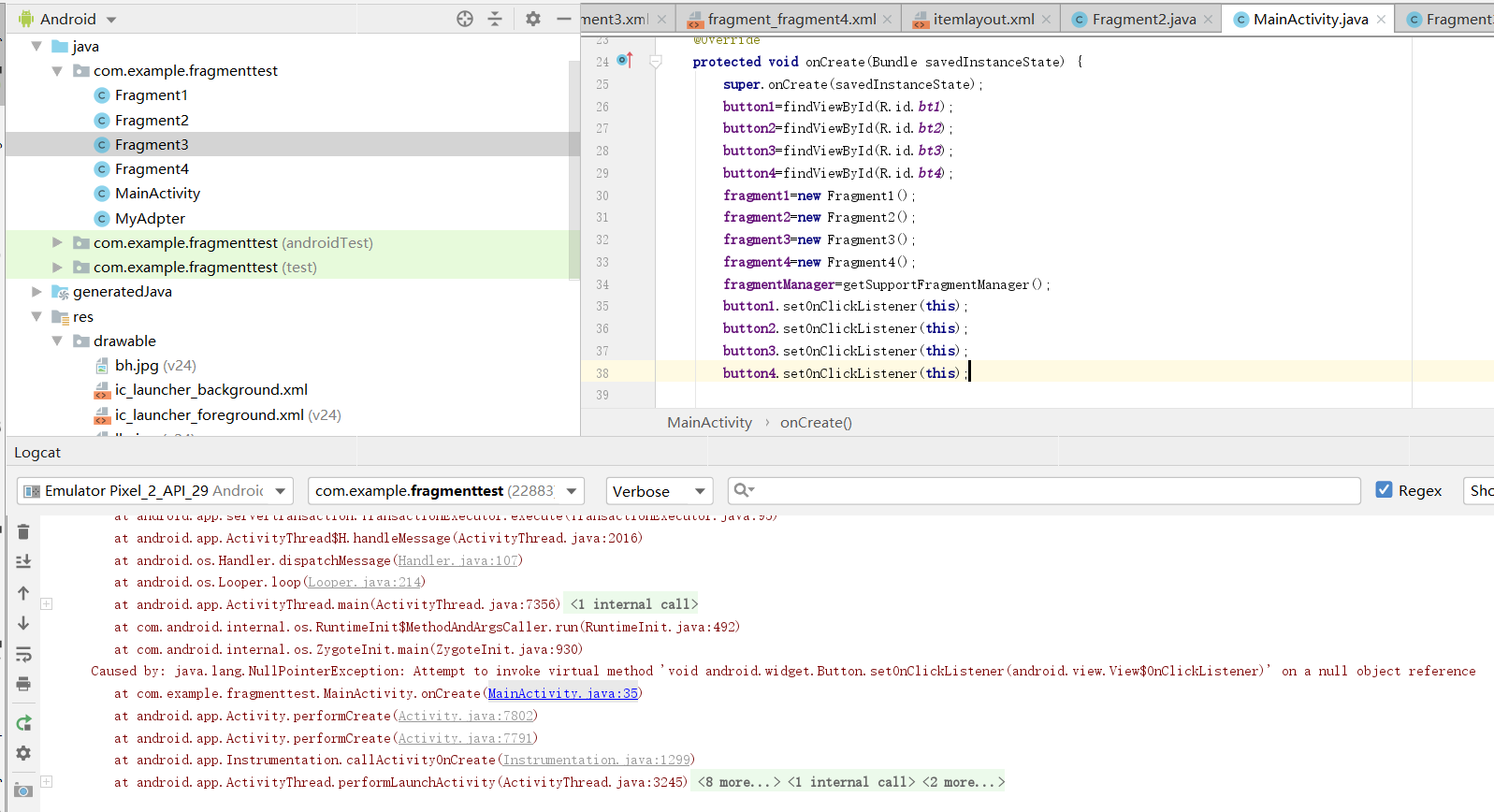Click onCreate() breadcrumb in editor
The height and width of the screenshot is (812, 1494).
tap(816, 423)
